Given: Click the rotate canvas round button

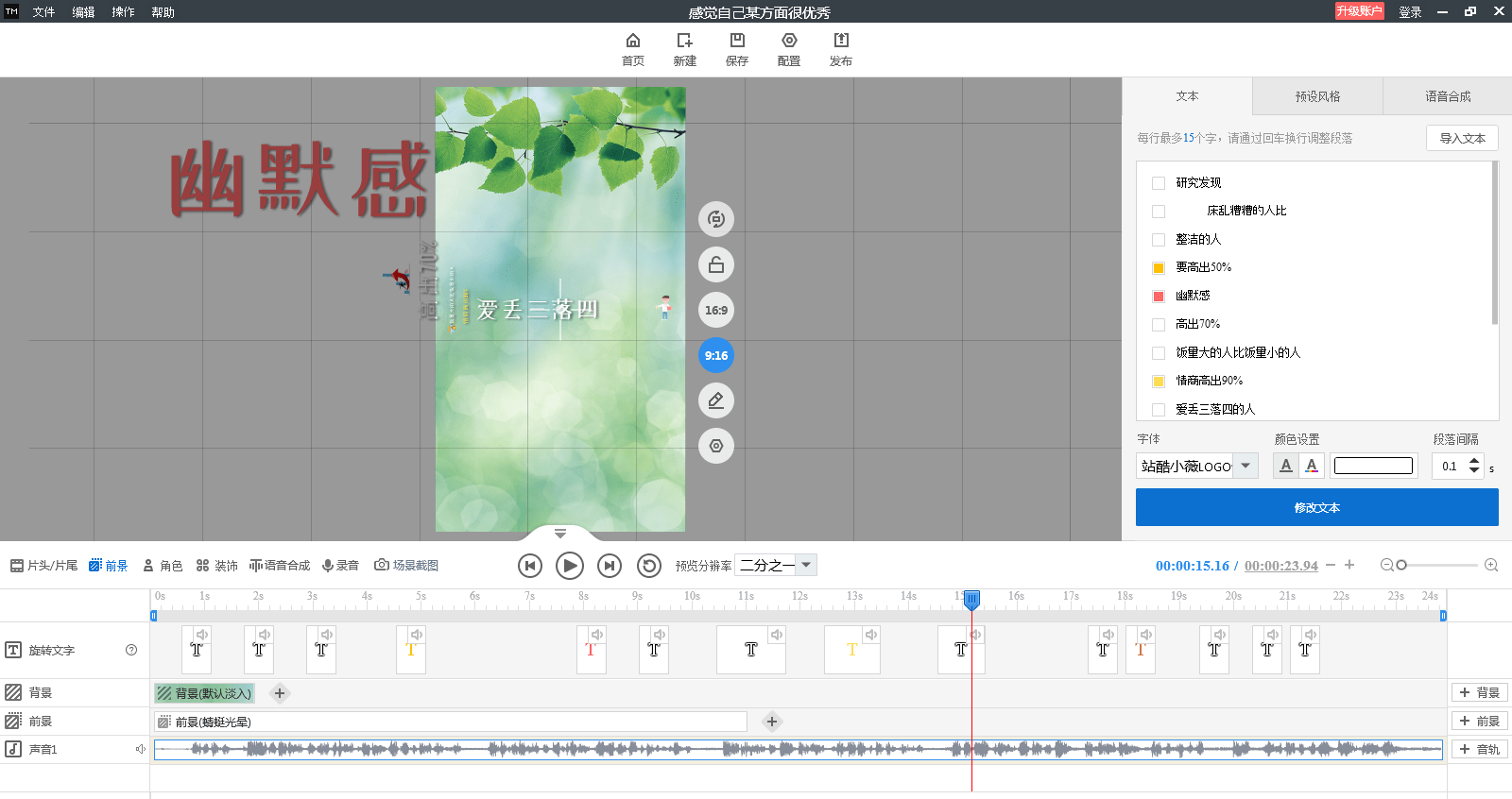Looking at the screenshot, I should tap(716, 219).
